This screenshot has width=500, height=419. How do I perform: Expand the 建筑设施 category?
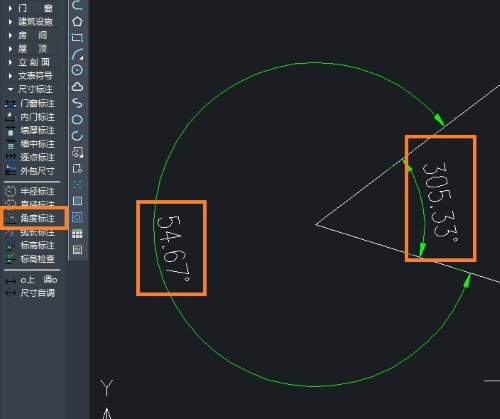click(x=31, y=22)
